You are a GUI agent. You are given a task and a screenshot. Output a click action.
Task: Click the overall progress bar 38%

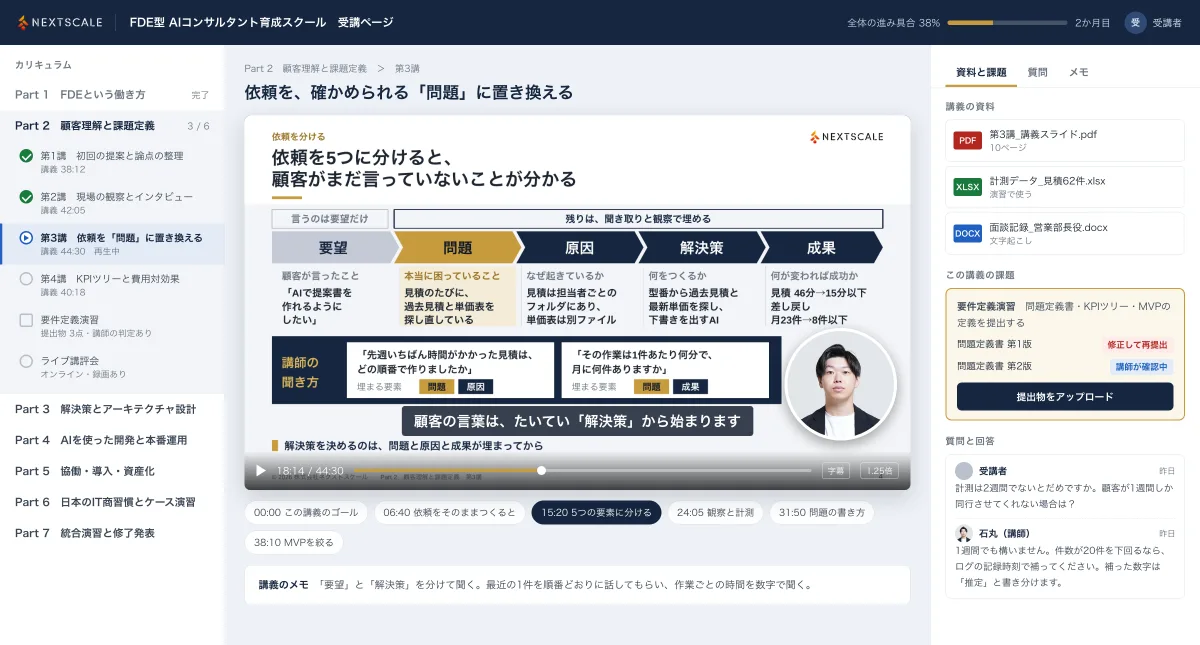point(1007,22)
